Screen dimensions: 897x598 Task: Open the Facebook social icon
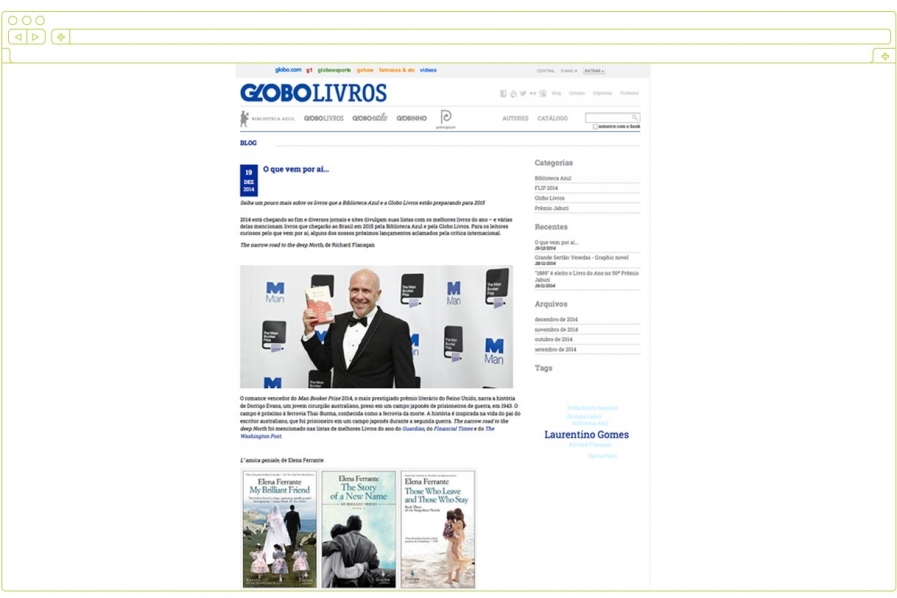coord(503,93)
